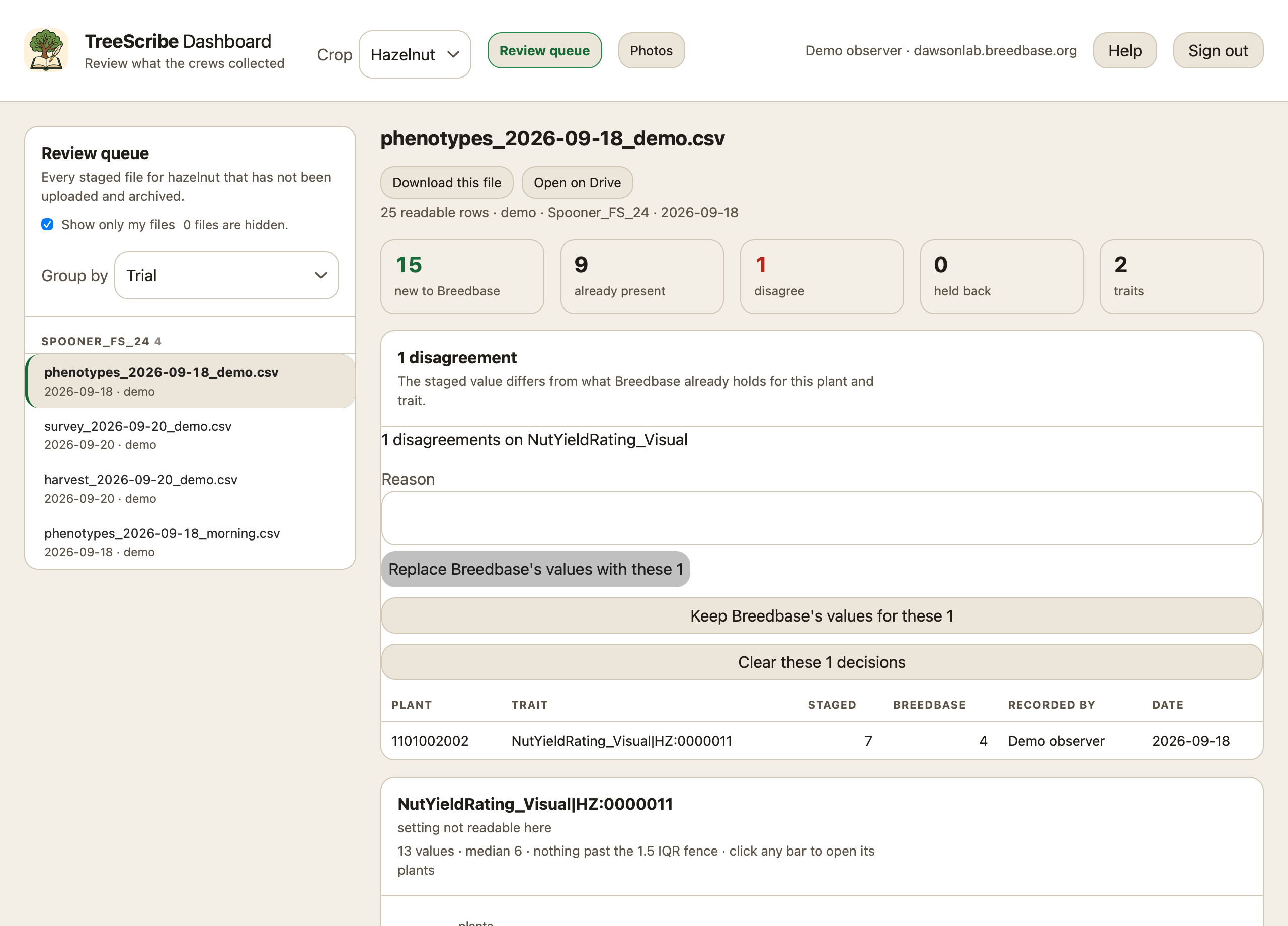Select harvest_2026-09-20_demo.csv in the queue
The height and width of the screenshot is (926, 1288).
point(191,489)
